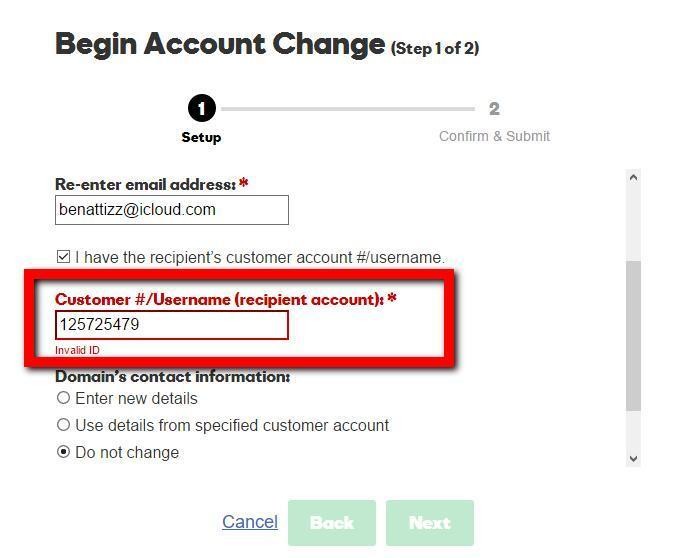Click the step 1 circle indicator
Image resolution: width=675 pixels, height=558 pixels.
coord(201,108)
